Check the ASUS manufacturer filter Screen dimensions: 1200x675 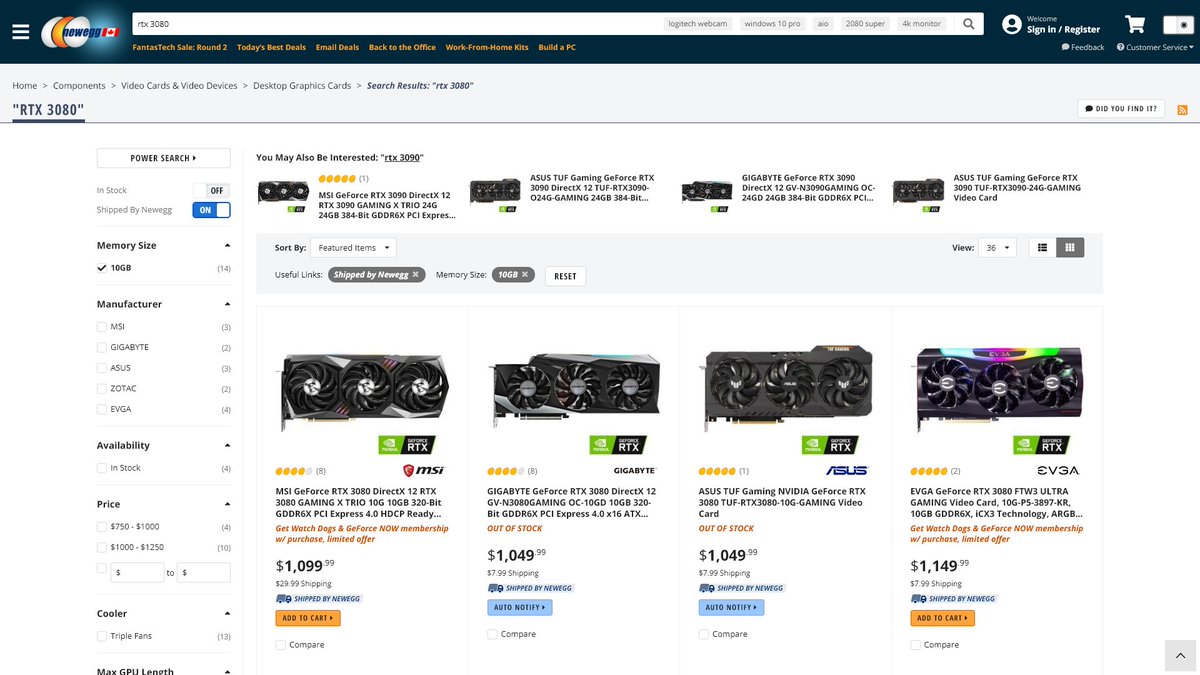pyautogui.click(x=102, y=368)
